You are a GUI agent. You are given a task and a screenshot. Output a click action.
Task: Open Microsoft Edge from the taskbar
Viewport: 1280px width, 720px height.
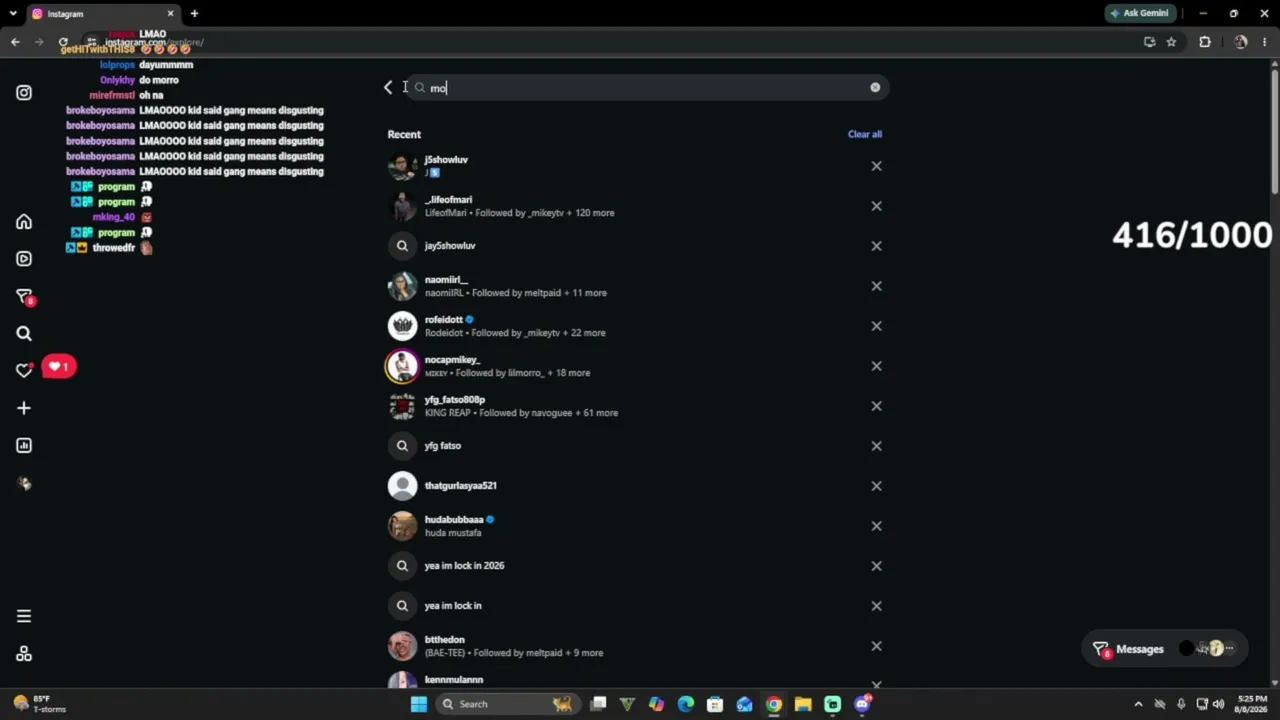tap(685, 704)
